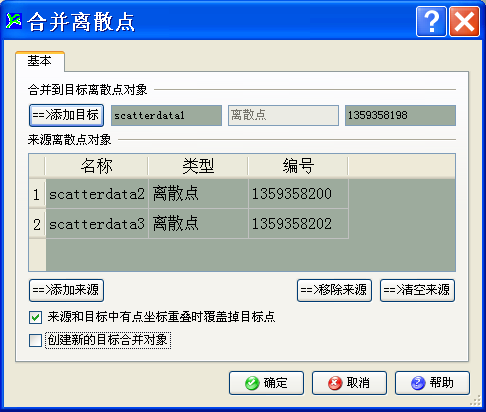The width and height of the screenshot is (486, 412).
Task: Open help via the blue 帮助 button
Action: click(432, 383)
